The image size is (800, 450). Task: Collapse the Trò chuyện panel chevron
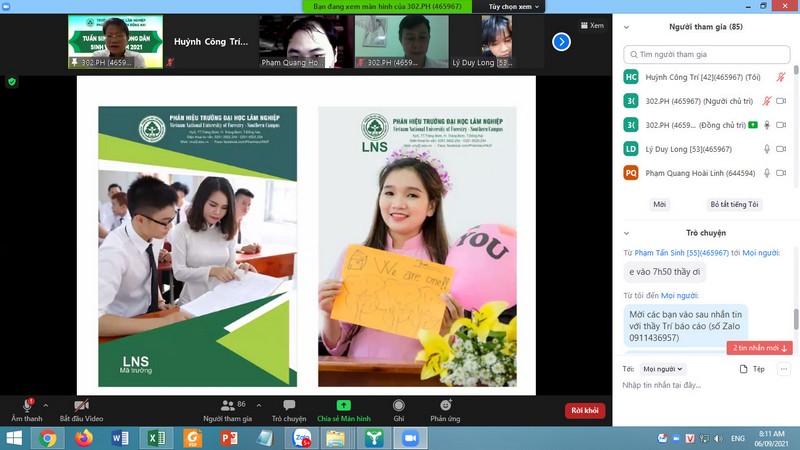(627, 233)
